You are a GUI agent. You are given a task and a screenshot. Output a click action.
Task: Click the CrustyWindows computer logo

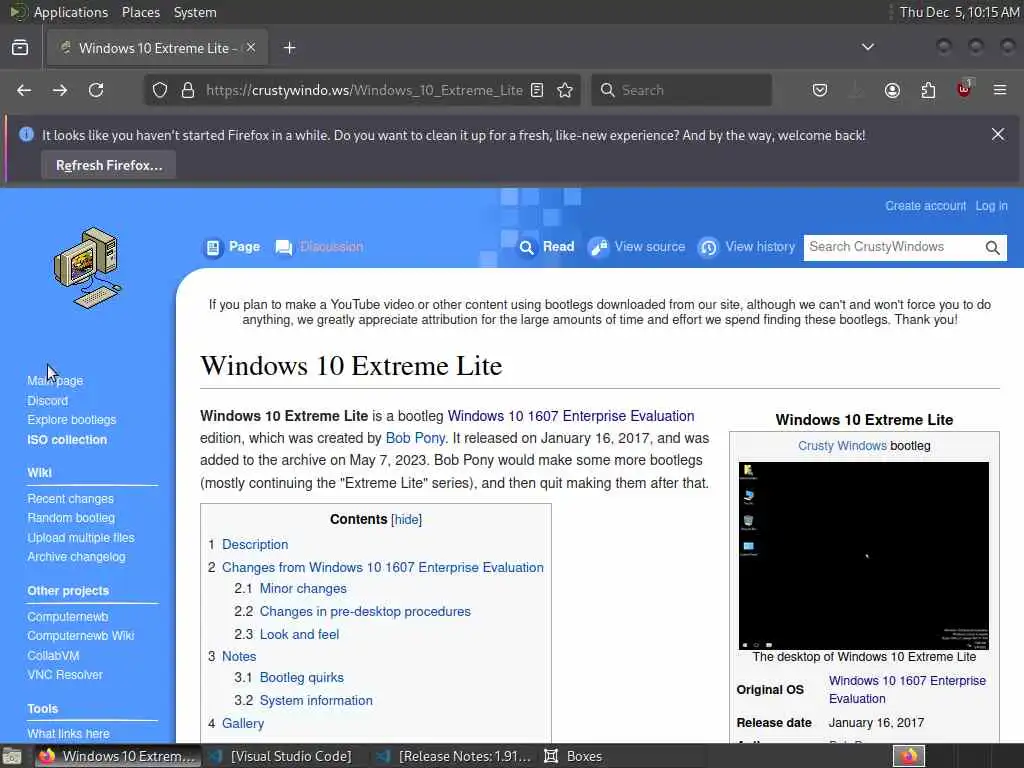88,268
